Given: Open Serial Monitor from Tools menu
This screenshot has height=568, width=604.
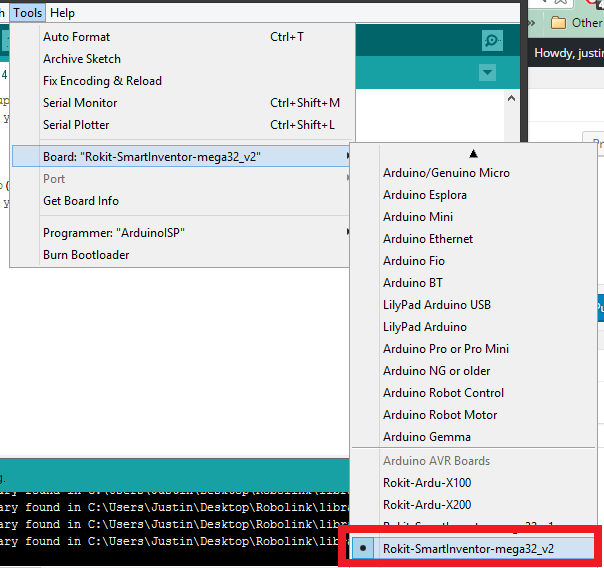Looking at the screenshot, I should pos(181,103).
